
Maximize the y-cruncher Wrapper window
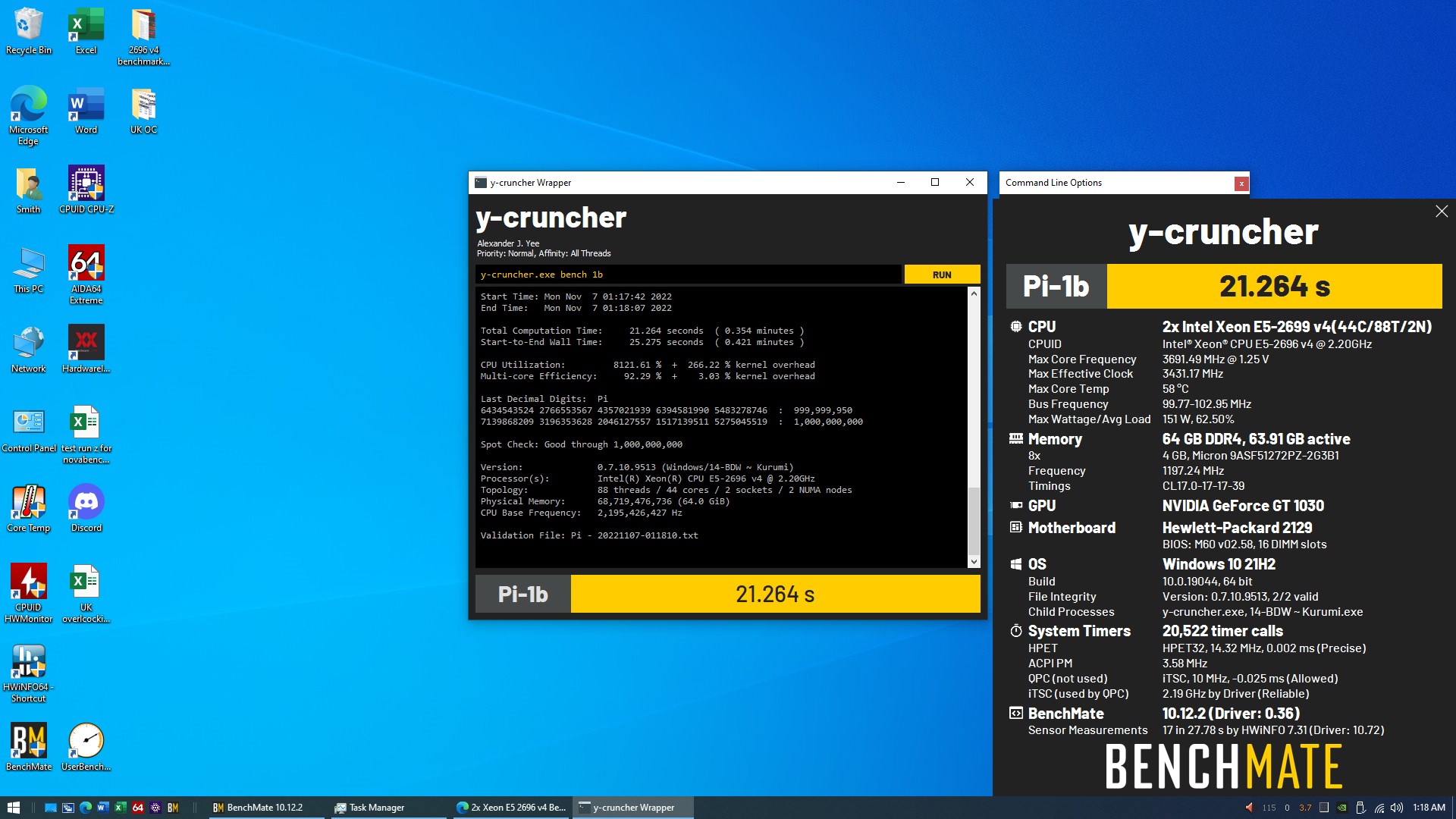click(x=935, y=182)
